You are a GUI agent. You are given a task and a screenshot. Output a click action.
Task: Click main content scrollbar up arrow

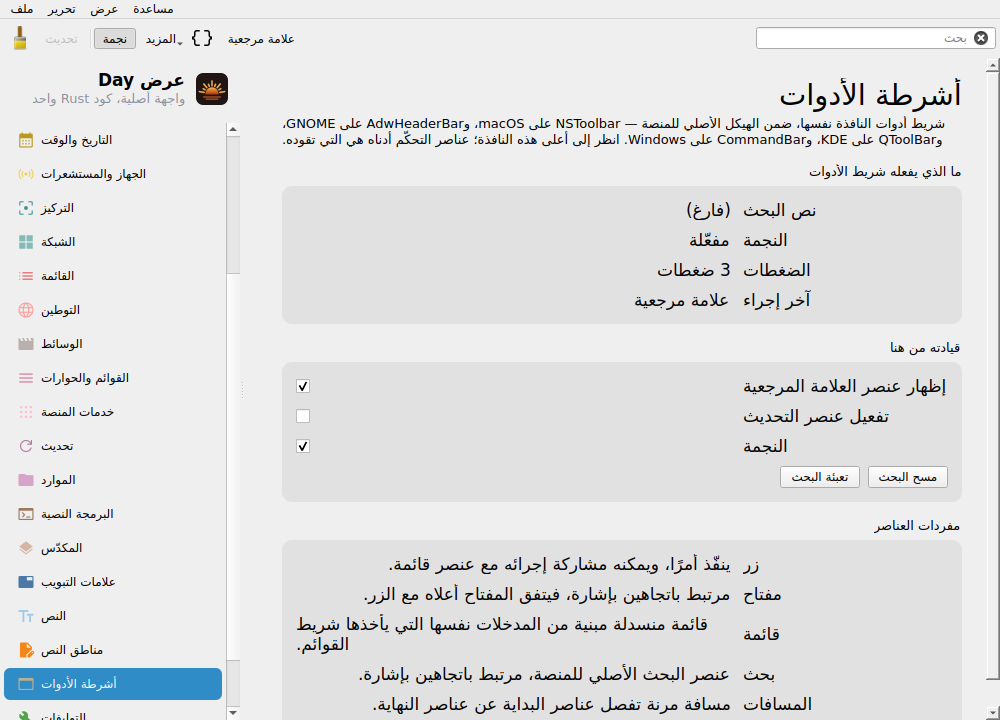(x=992, y=65)
